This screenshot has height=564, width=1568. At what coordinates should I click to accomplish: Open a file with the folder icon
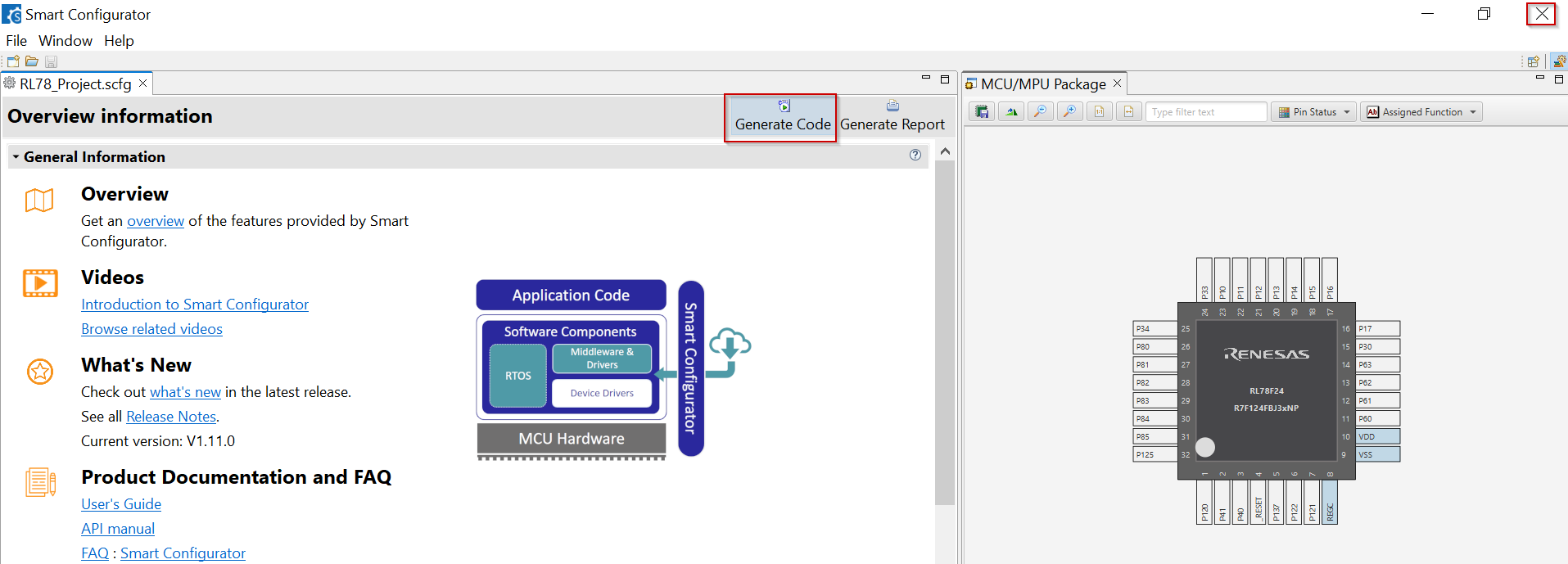pyautogui.click(x=32, y=61)
